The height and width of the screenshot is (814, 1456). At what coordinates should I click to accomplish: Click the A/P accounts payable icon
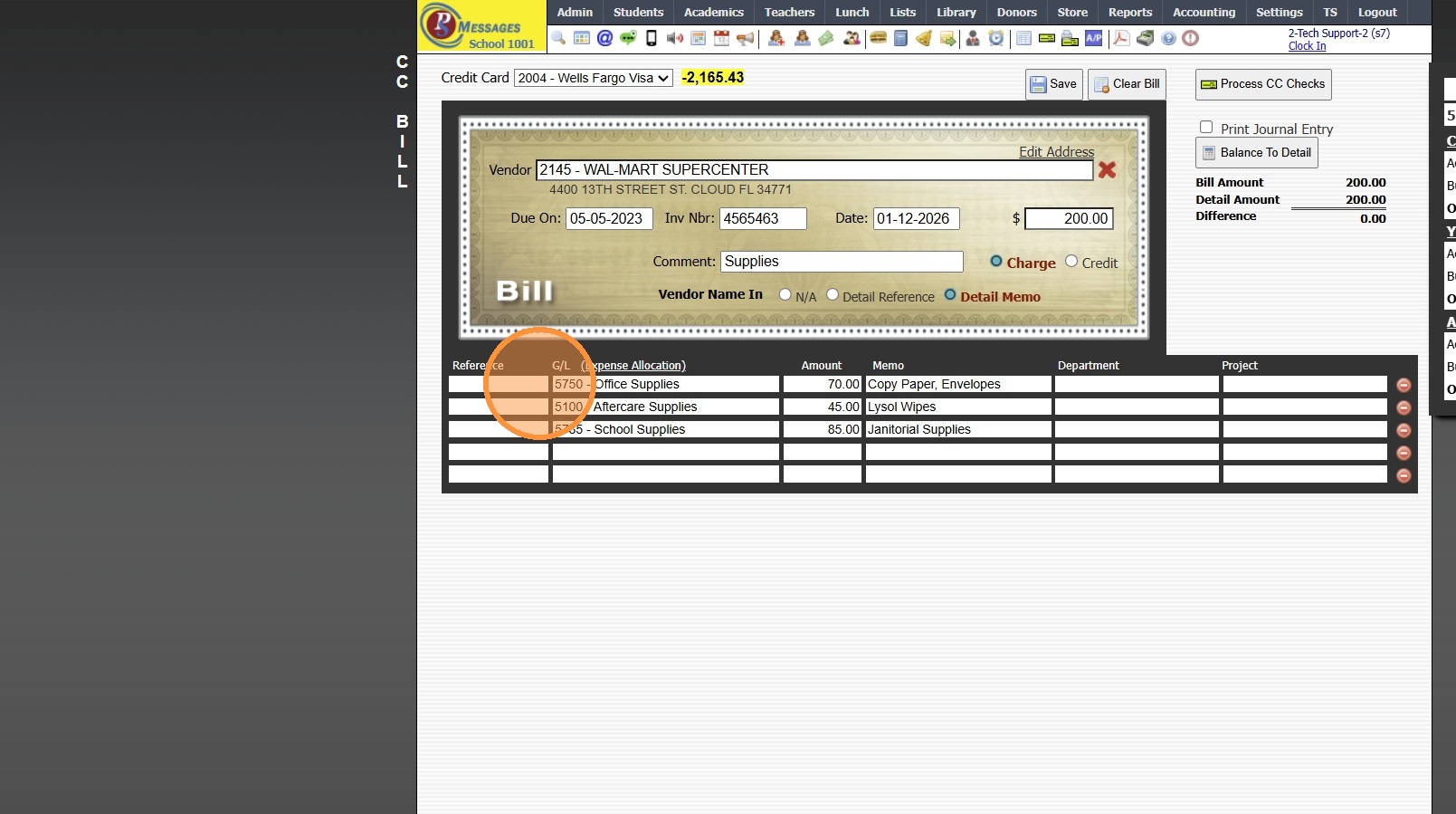(1094, 38)
